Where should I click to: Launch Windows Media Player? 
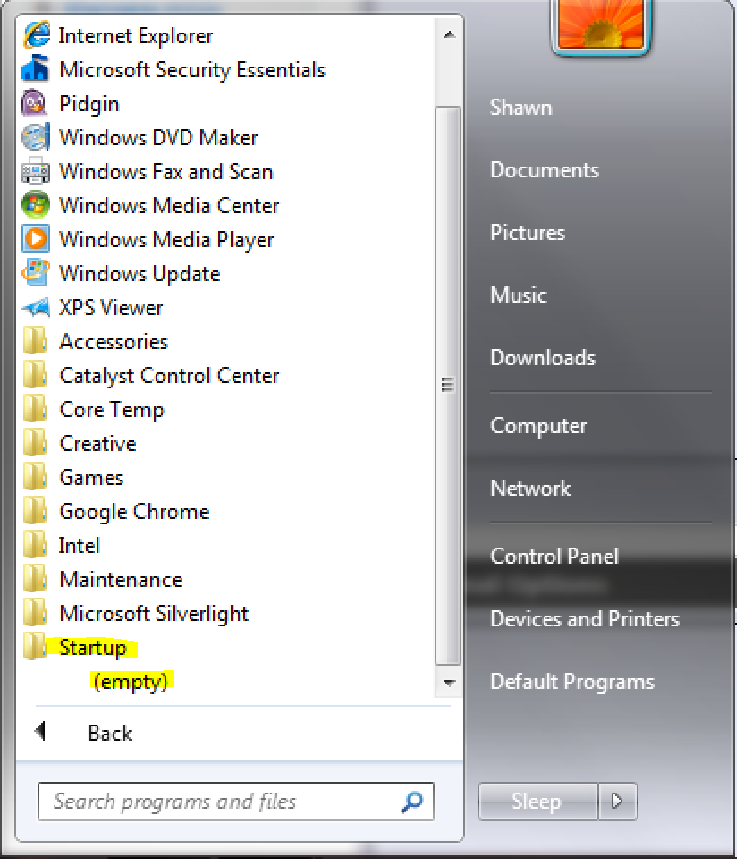[167, 240]
